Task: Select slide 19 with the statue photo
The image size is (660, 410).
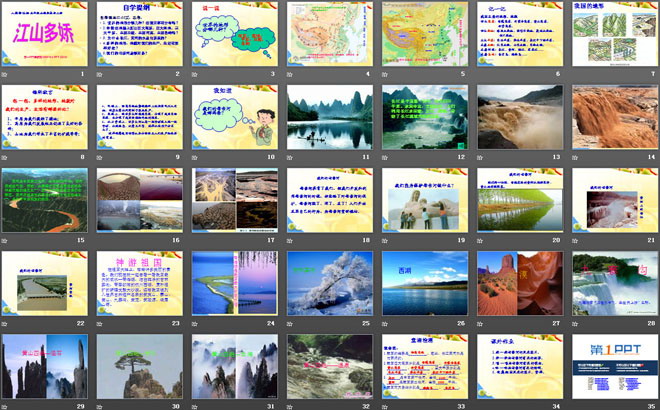Action: pos(425,200)
